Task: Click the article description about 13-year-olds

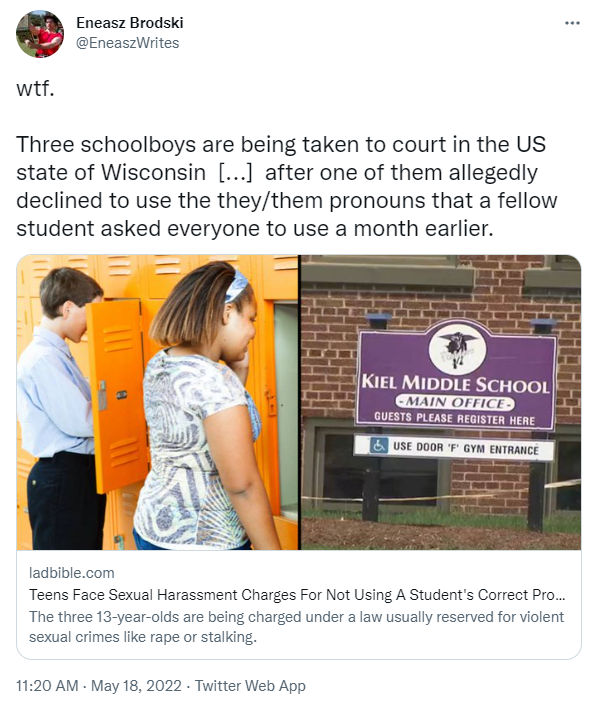Action: pyautogui.click(x=296, y=627)
